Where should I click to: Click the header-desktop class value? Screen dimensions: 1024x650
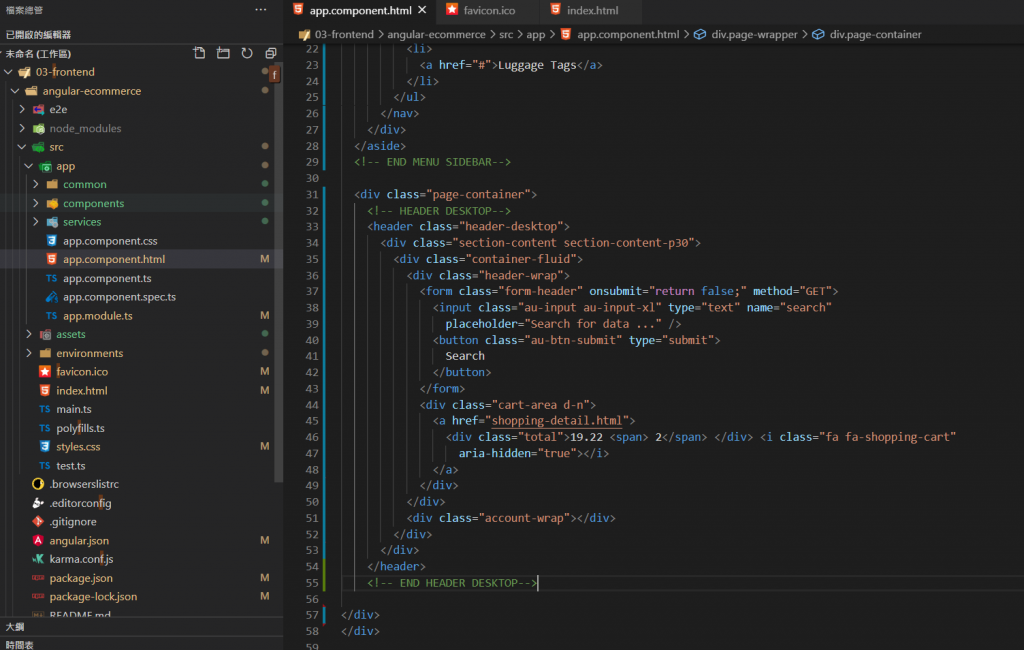(511, 226)
